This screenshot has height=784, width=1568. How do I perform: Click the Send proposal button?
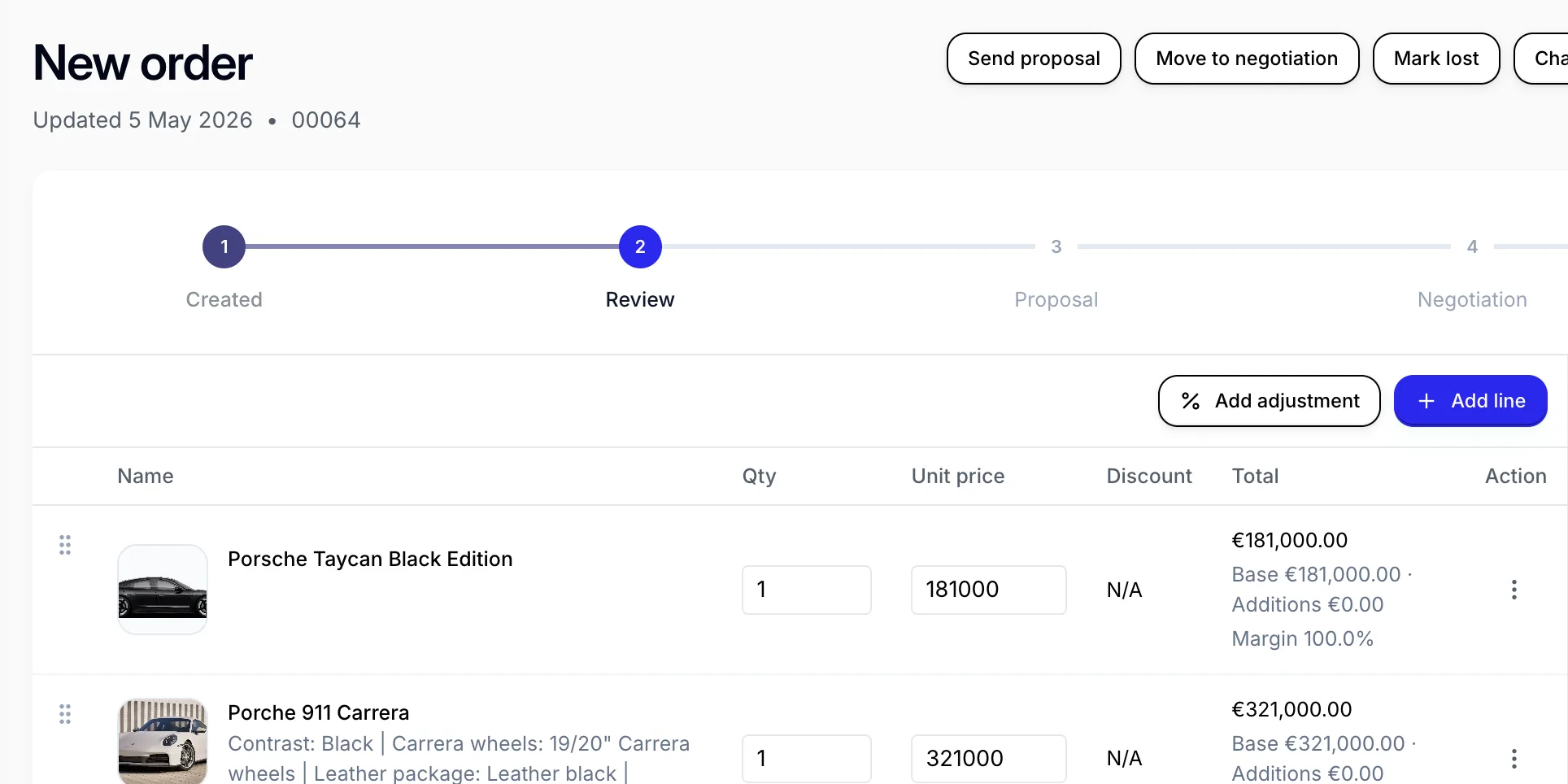[1034, 59]
